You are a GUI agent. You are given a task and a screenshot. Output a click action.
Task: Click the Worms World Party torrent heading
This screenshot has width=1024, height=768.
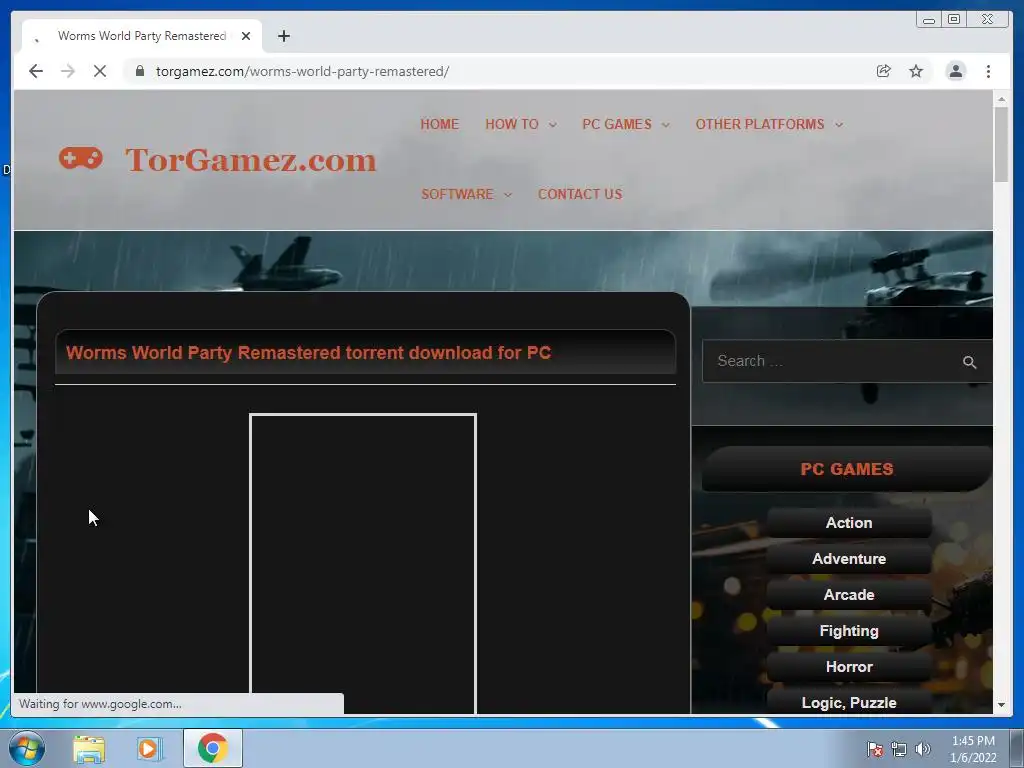pyautogui.click(x=308, y=353)
